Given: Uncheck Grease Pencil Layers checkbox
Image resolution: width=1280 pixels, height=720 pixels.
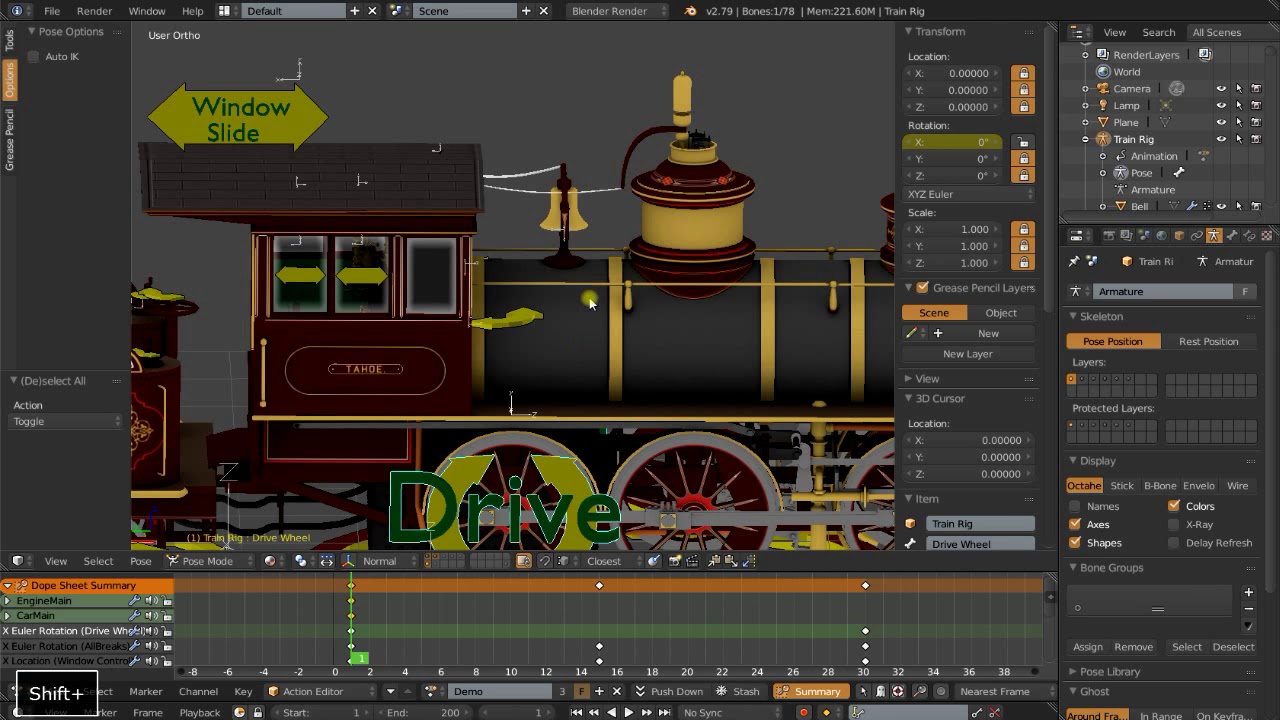Looking at the screenshot, I should coord(922,288).
